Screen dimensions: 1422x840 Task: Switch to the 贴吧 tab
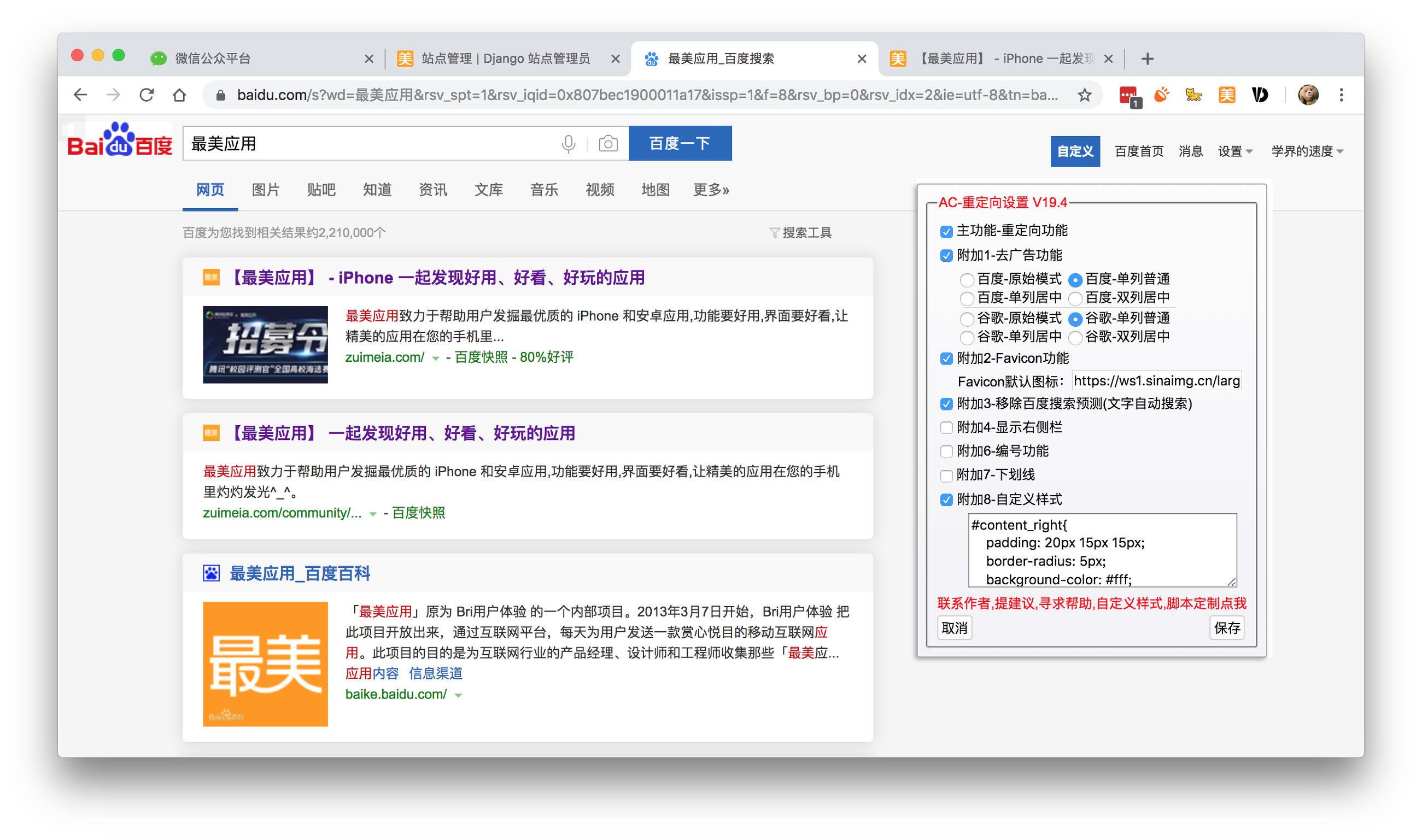click(x=321, y=190)
